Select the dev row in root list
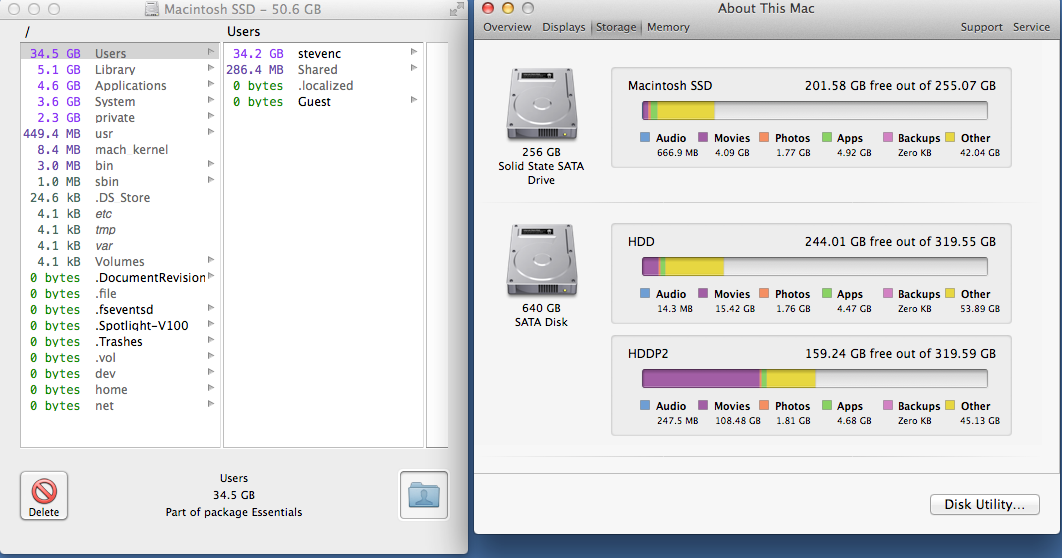Image resolution: width=1062 pixels, height=558 pixels. pyautogui.click(x=120, y=374)
